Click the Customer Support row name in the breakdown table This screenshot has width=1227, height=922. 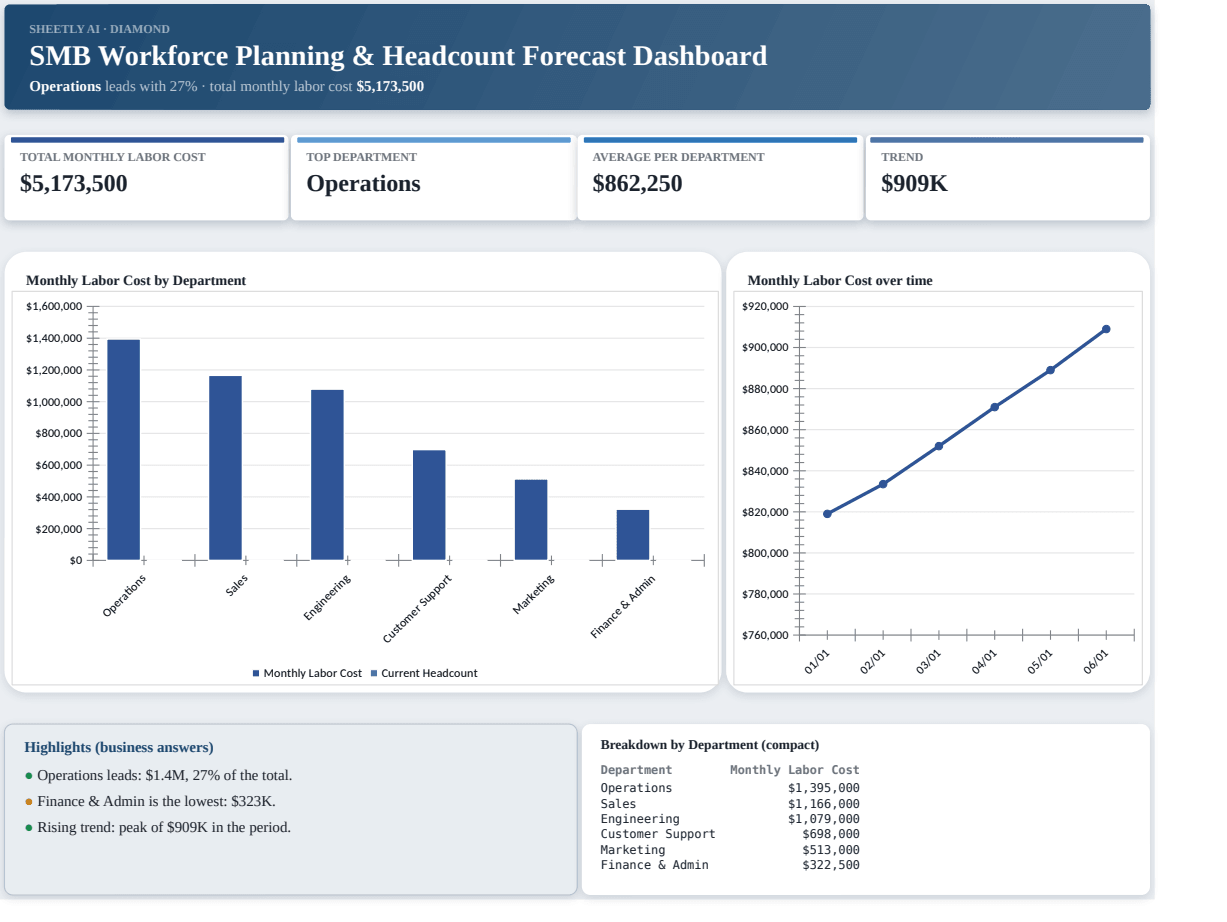point(658,834)
